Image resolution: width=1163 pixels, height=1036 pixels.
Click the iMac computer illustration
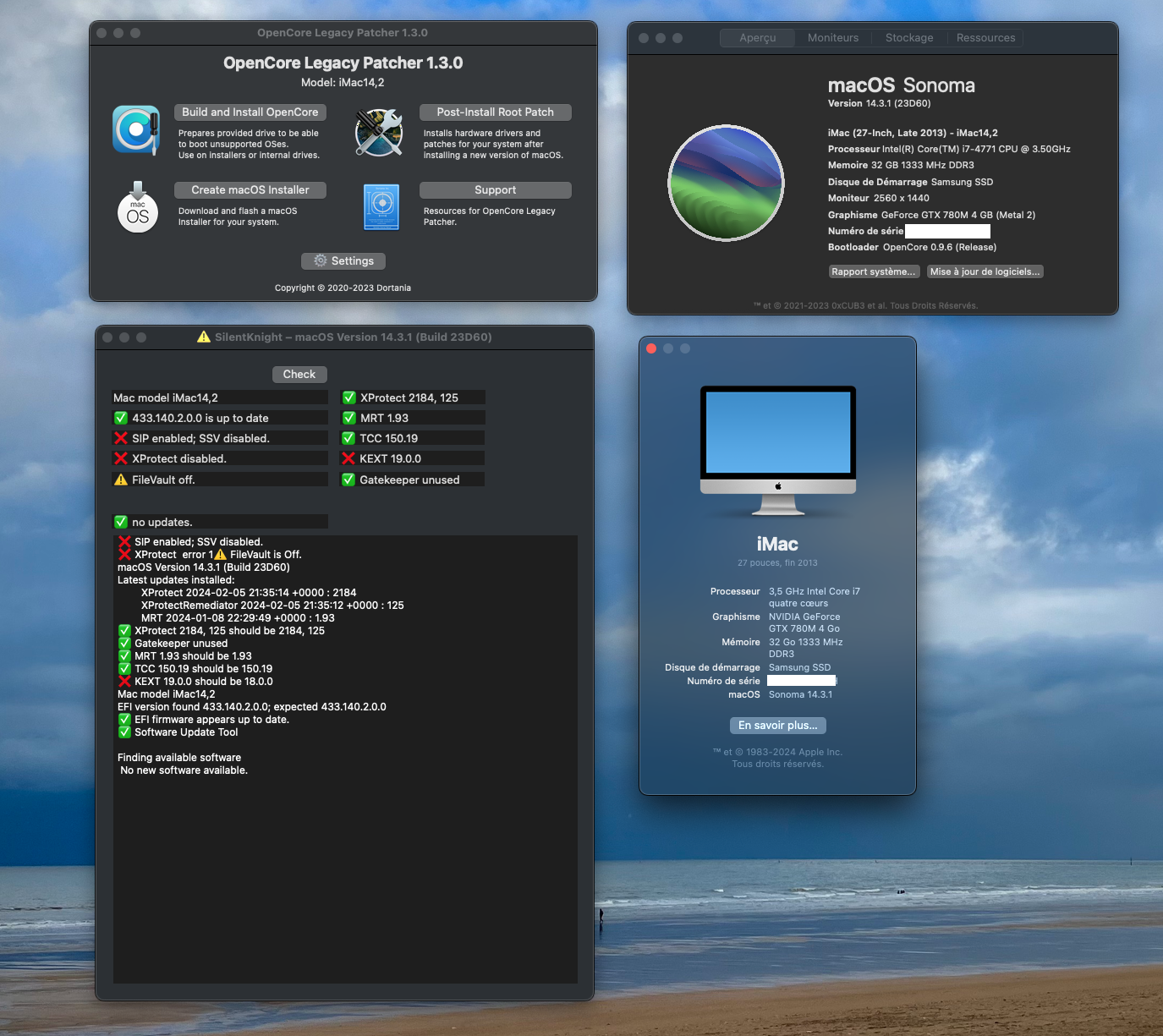point(778,451)
